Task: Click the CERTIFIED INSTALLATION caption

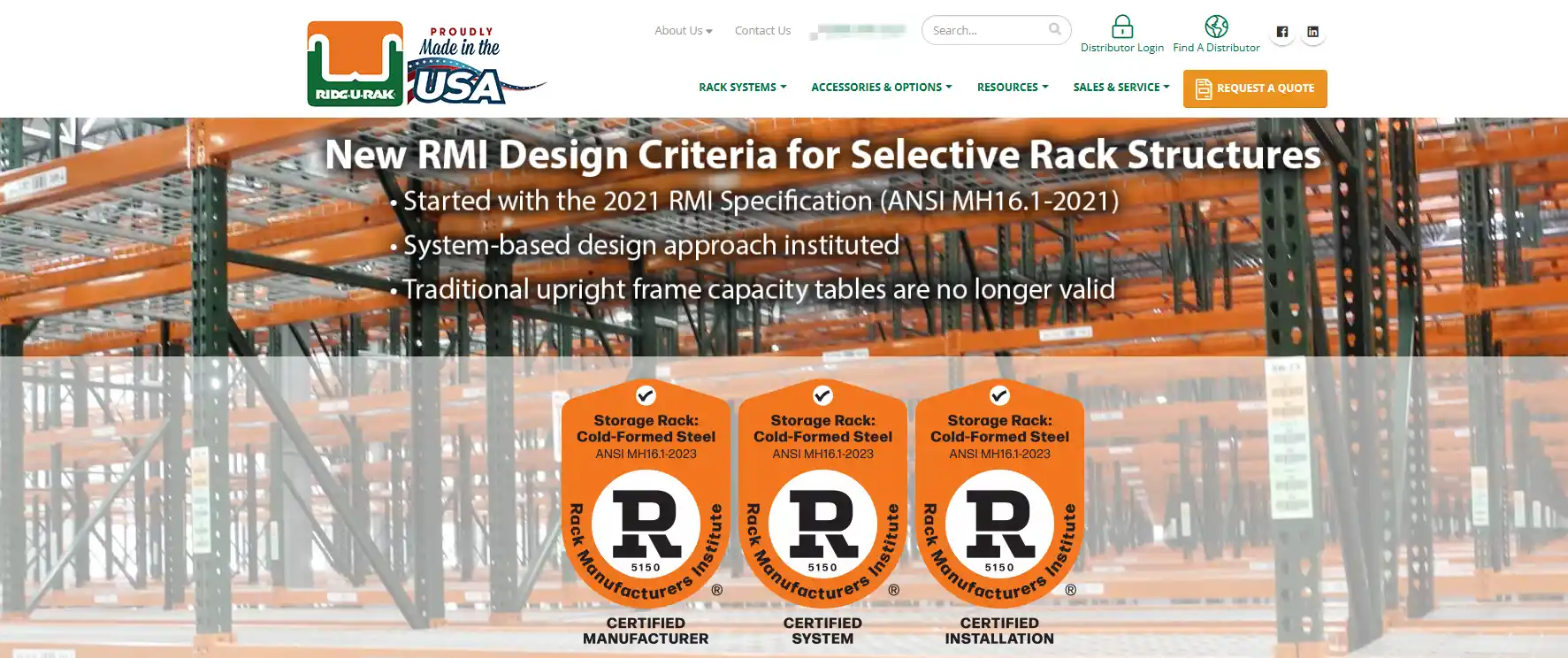Action: tap(999, 631)
